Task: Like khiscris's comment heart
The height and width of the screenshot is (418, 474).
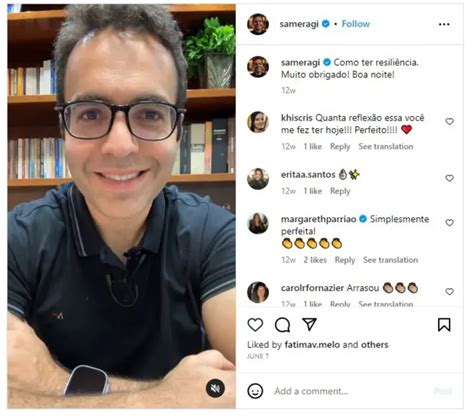Action: point(449,121)
